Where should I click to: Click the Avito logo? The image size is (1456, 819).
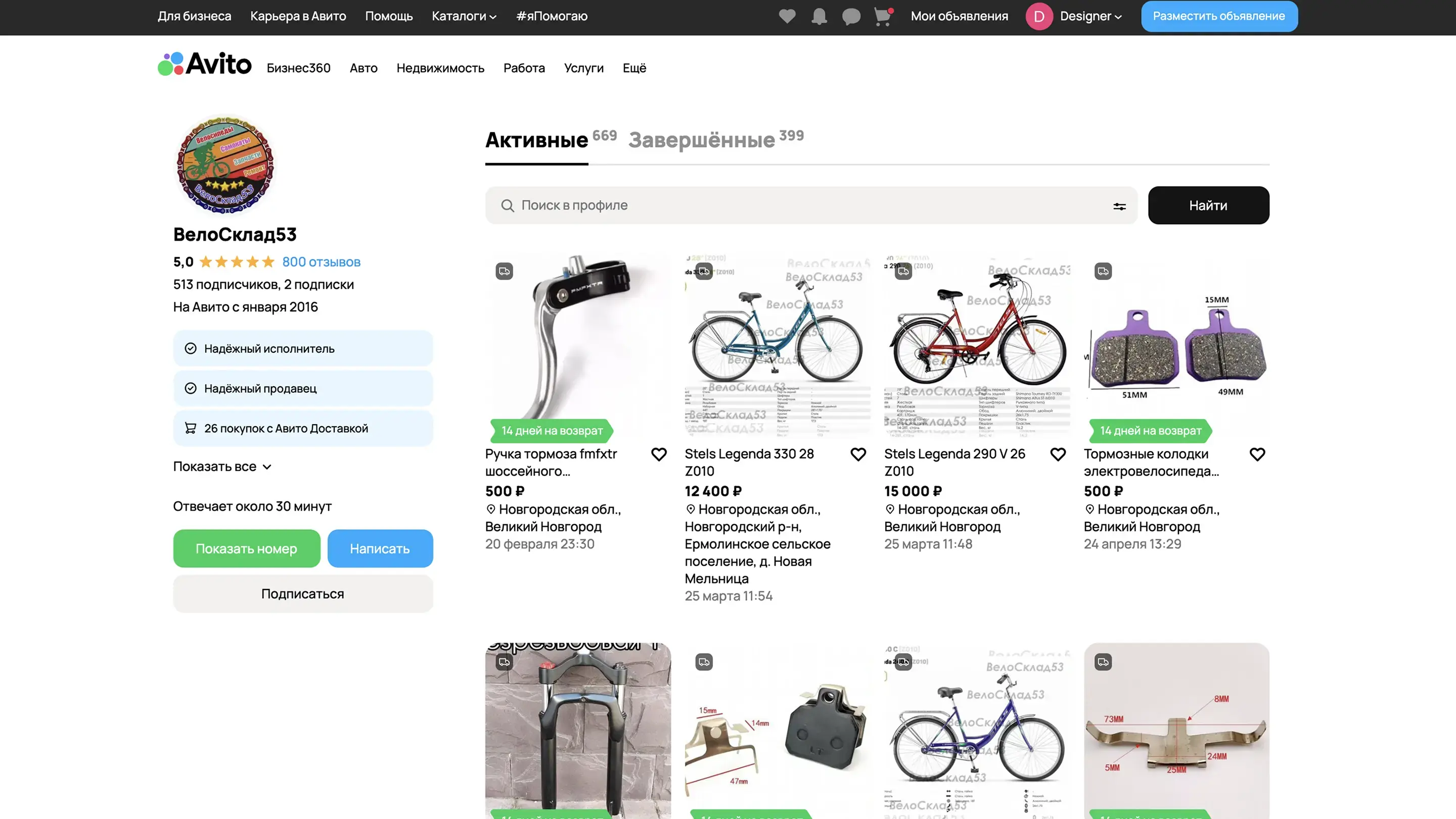click(x=204, y=64)
